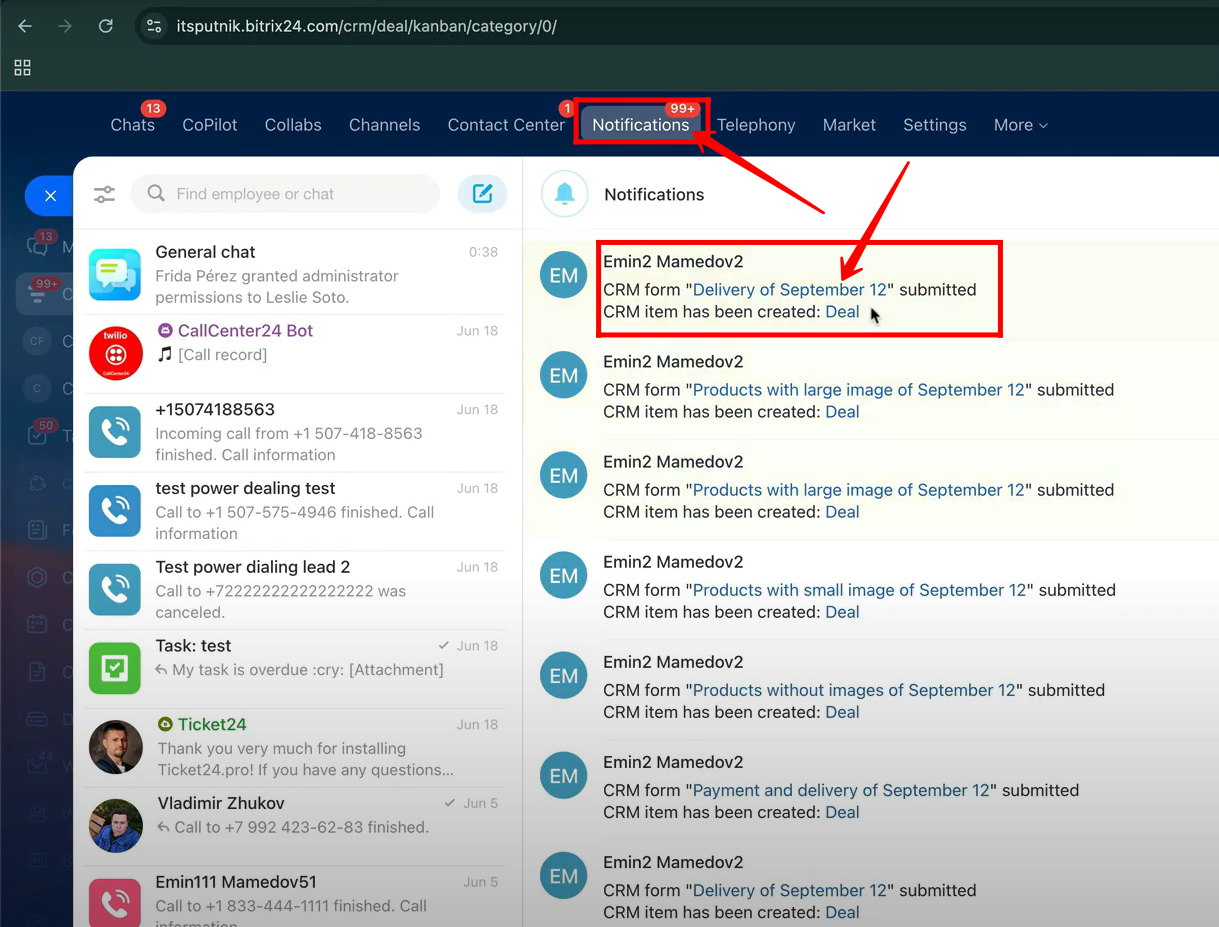Open "Products without images of September 12" link
The image size is (1219, 927).
854,690
